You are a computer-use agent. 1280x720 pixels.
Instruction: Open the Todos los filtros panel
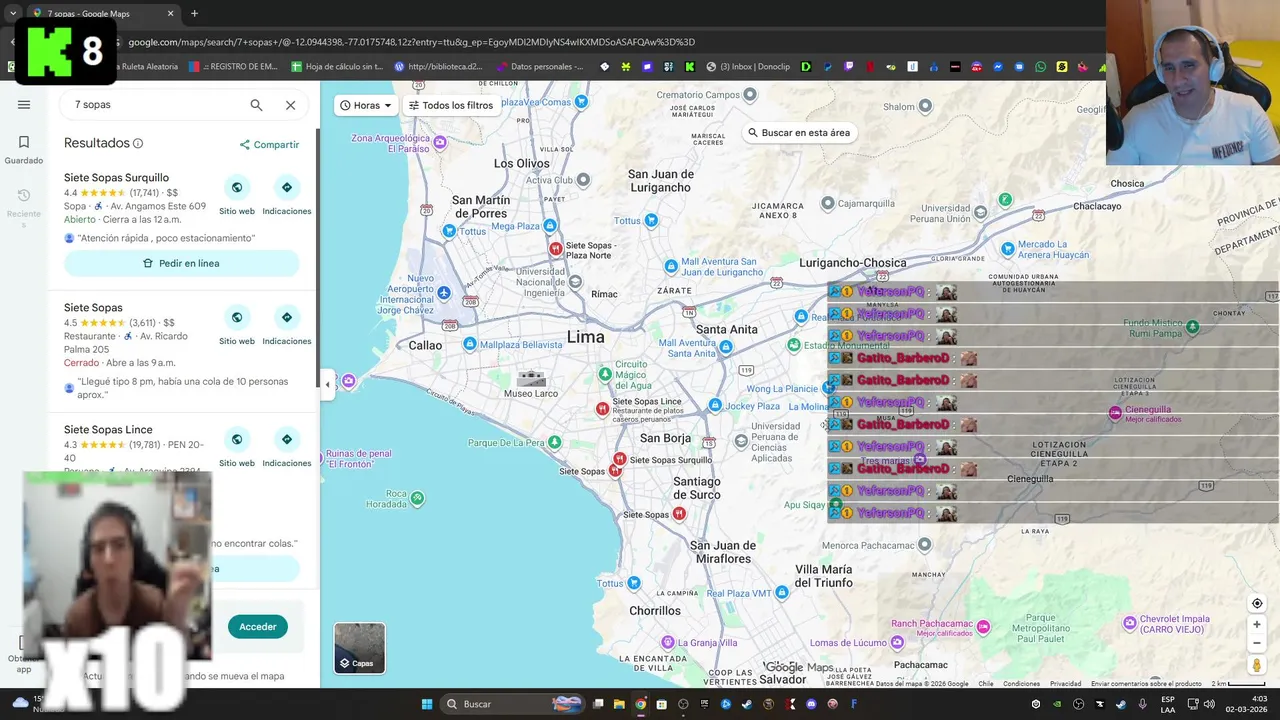click(x=451, y=105)
